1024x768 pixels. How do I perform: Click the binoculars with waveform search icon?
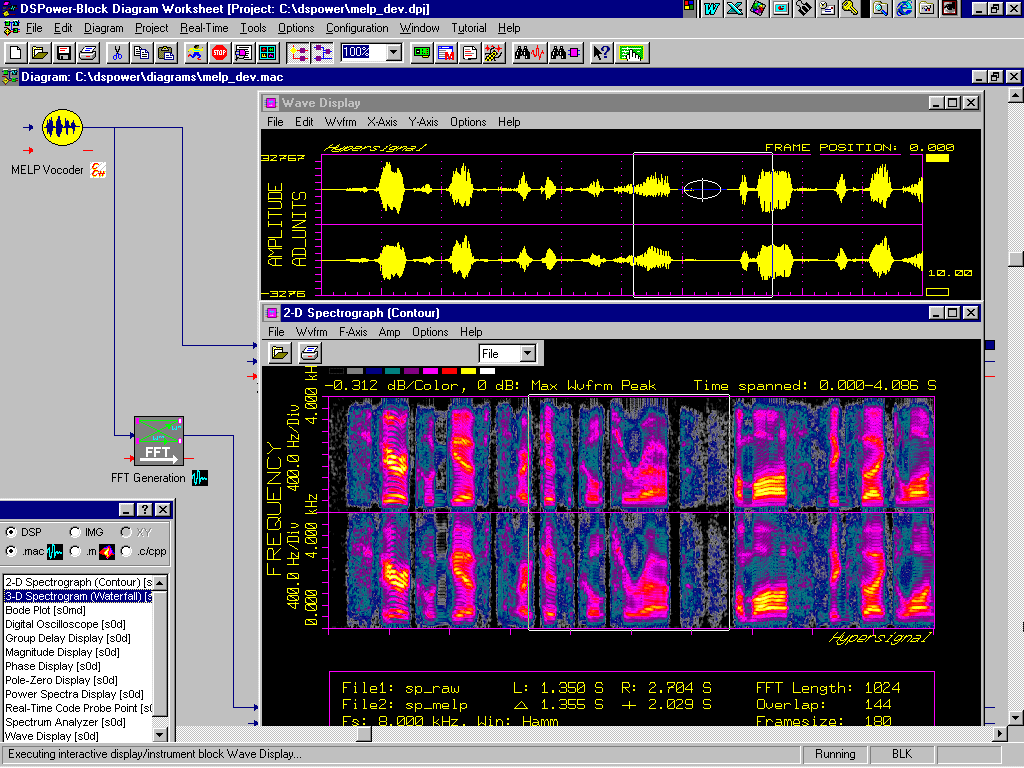[529, 53]
